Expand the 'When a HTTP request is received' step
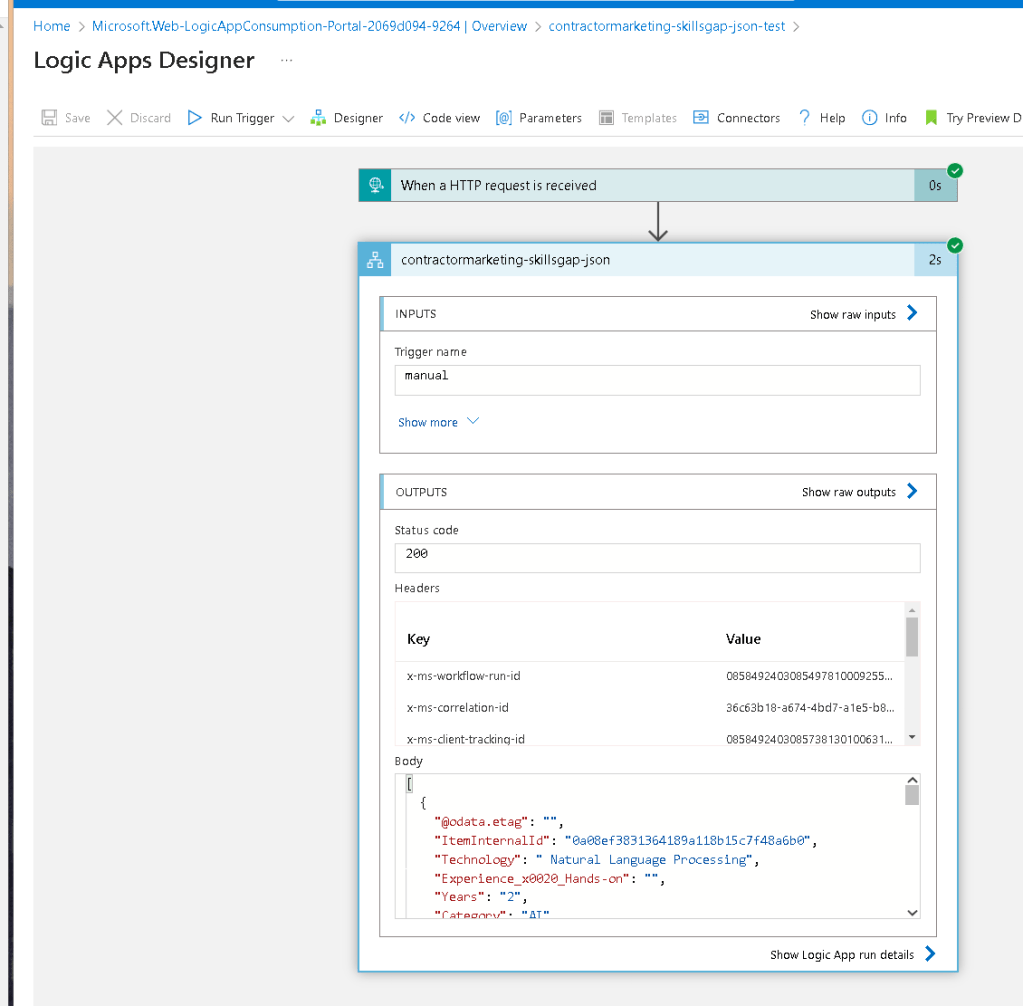1023x1006 pixels. 658,185
